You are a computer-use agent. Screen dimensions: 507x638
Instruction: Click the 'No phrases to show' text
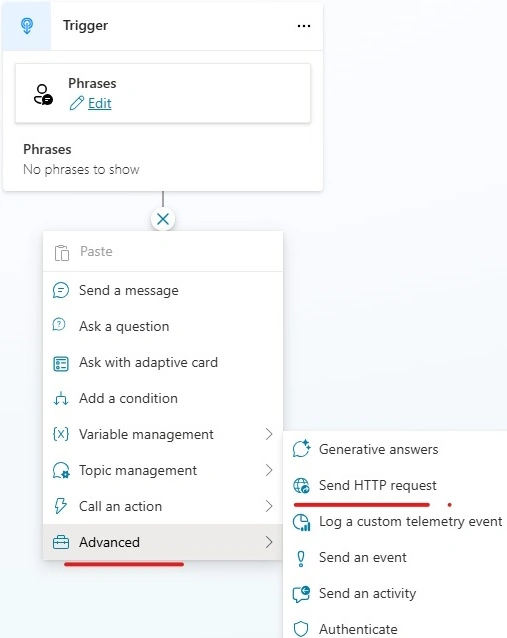pyautogui.click(x=81, y=170)
